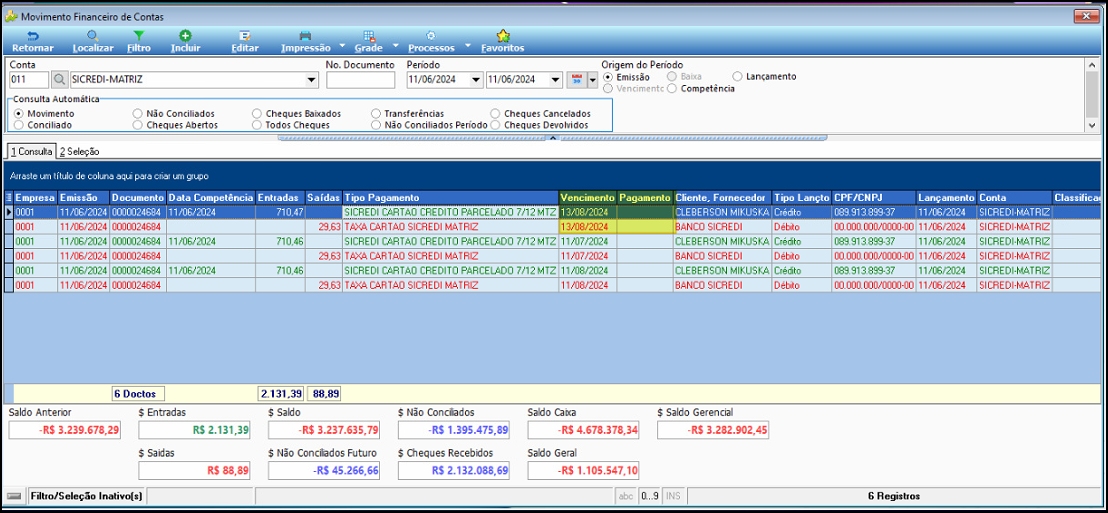Click the Grade toolbar icon
The image size is (1108, 513).
click(368, 35)
